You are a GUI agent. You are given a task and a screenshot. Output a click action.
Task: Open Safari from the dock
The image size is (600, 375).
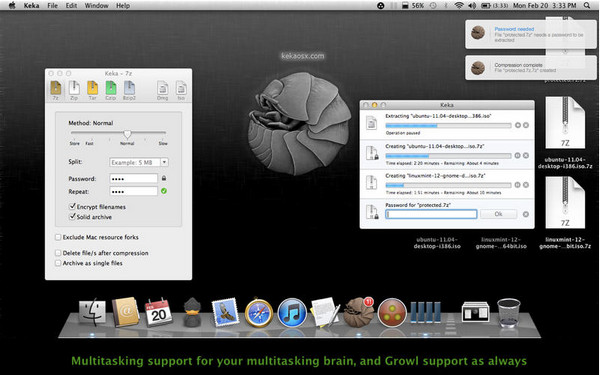pyautogui.click(x=259, y=313)
